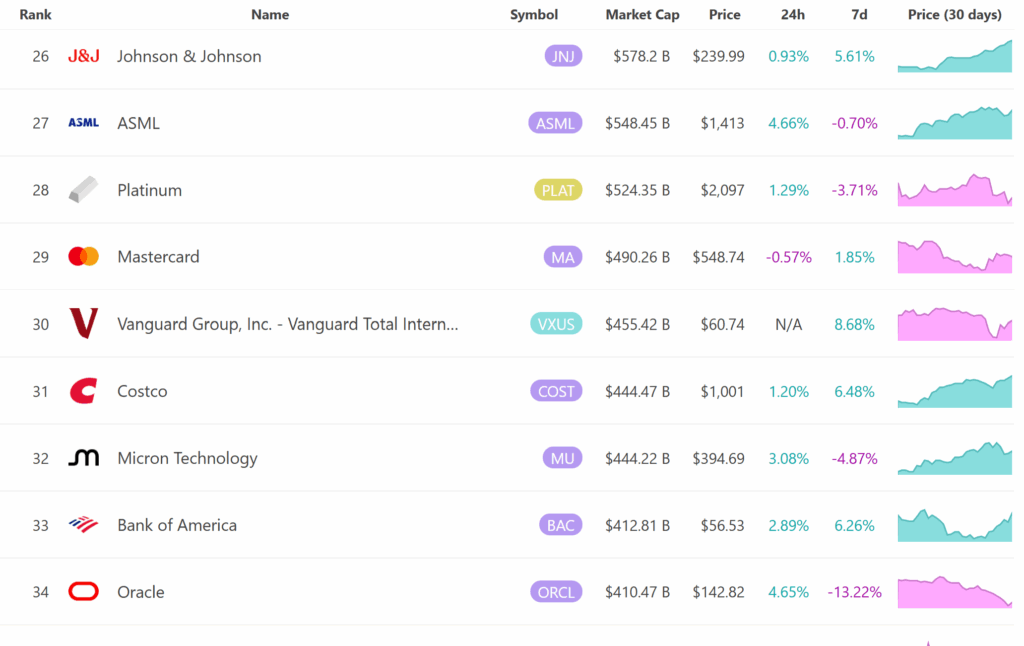Click the Micron Technology logo icon
Screen dimensions: 1024x646
click(83, 458)
